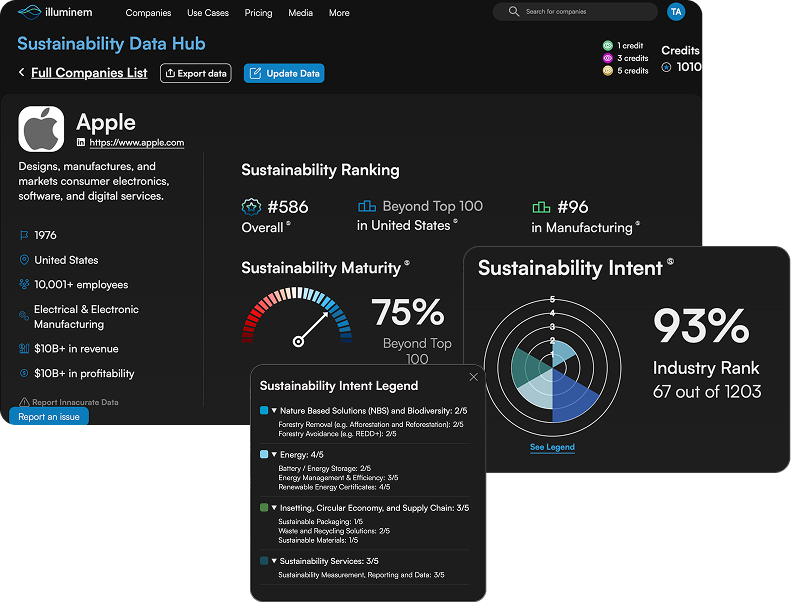The image size is (791, 602).
Task: Click the people icon beside 10,001+ employees
Action: point(24,284)
